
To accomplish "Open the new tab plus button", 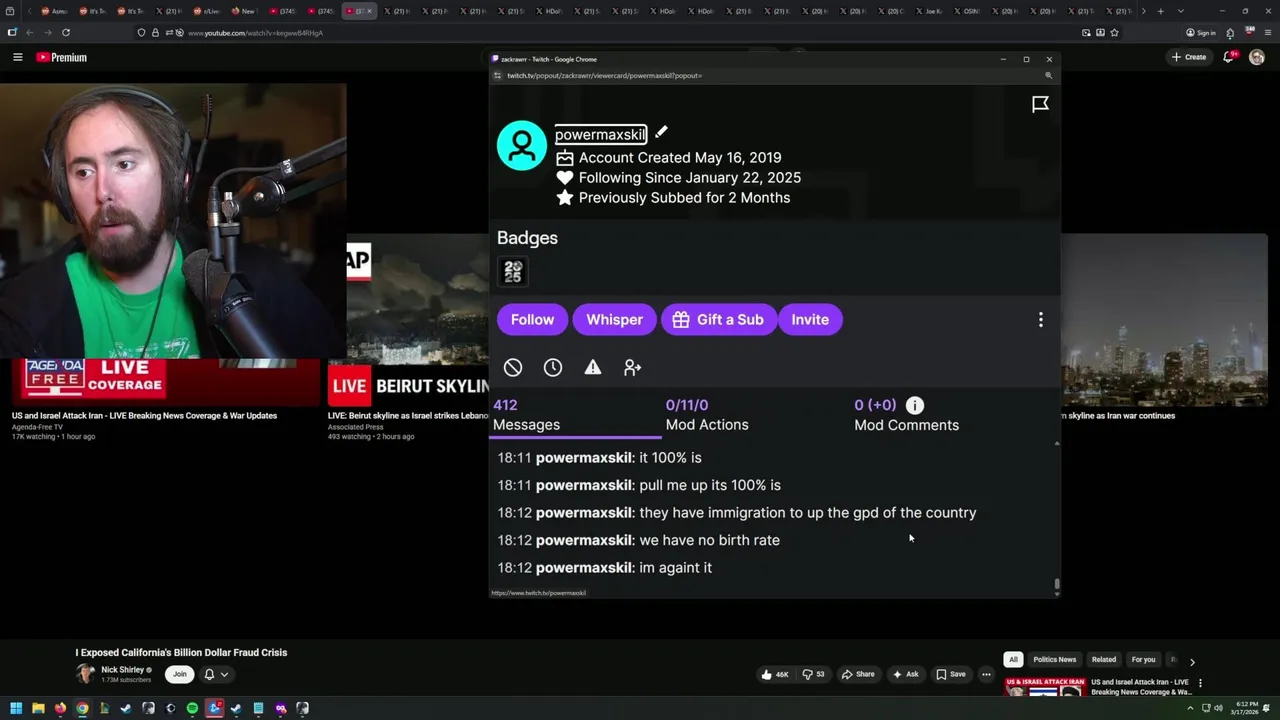I will 1160,11.
